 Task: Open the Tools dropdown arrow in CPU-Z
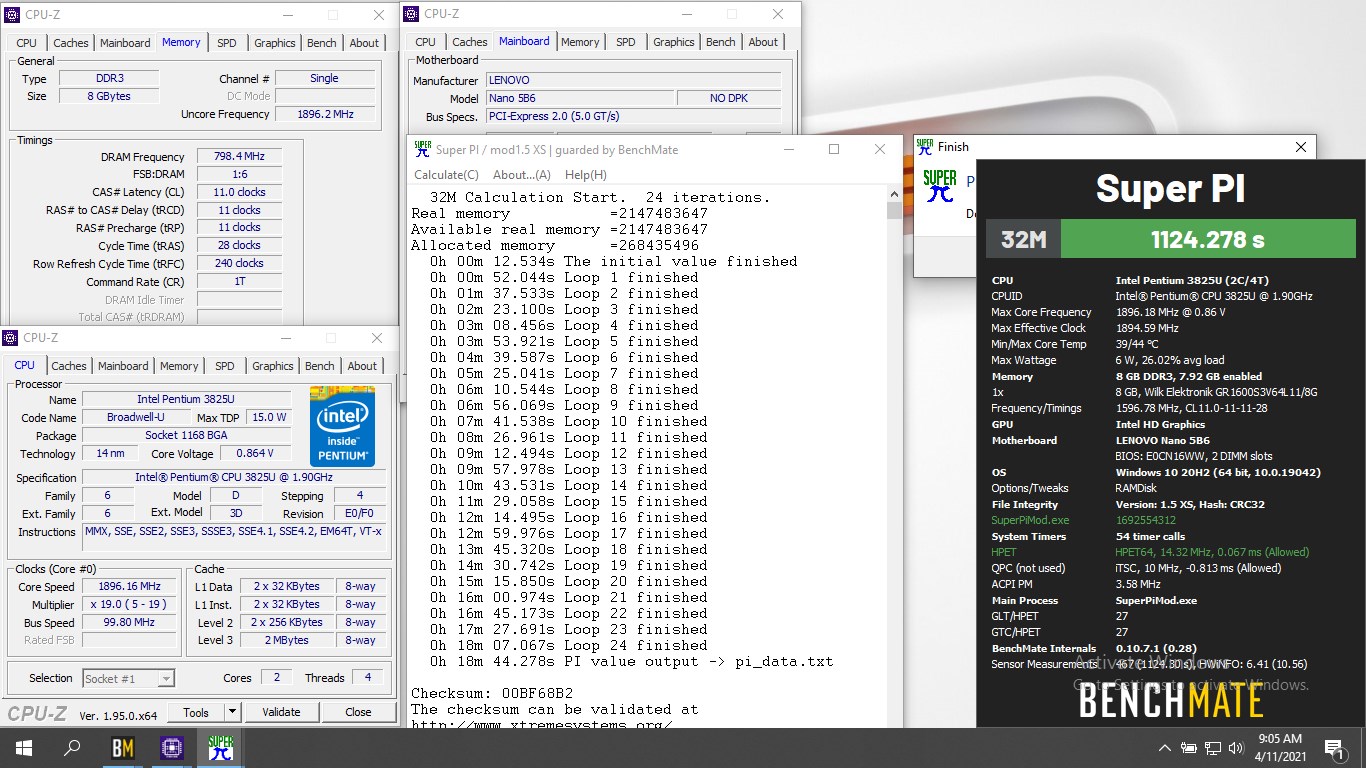tap(232, 712)
